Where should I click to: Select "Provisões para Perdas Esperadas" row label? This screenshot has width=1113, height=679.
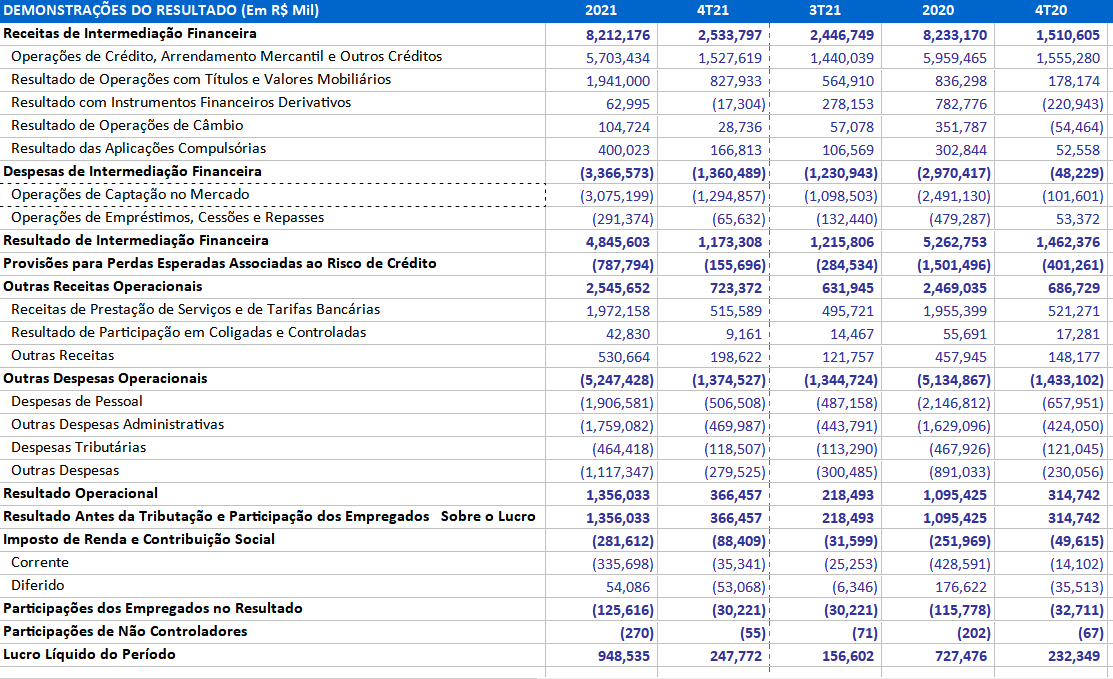219,263
